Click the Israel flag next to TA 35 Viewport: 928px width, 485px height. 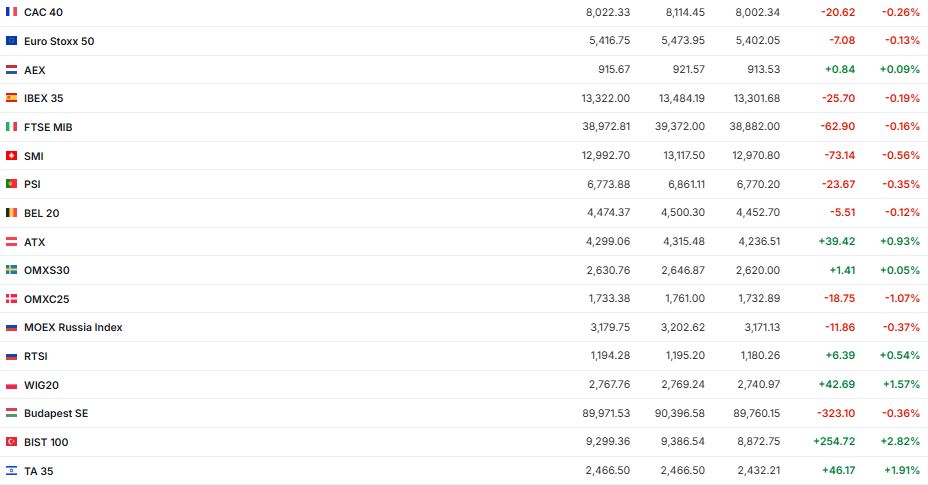[x=11, y=471]
